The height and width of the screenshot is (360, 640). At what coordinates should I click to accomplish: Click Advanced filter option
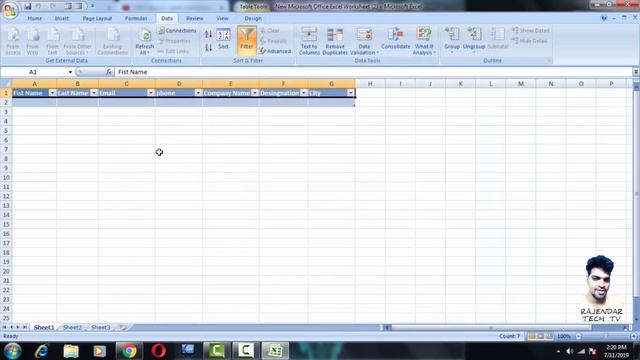click(276, 51)
